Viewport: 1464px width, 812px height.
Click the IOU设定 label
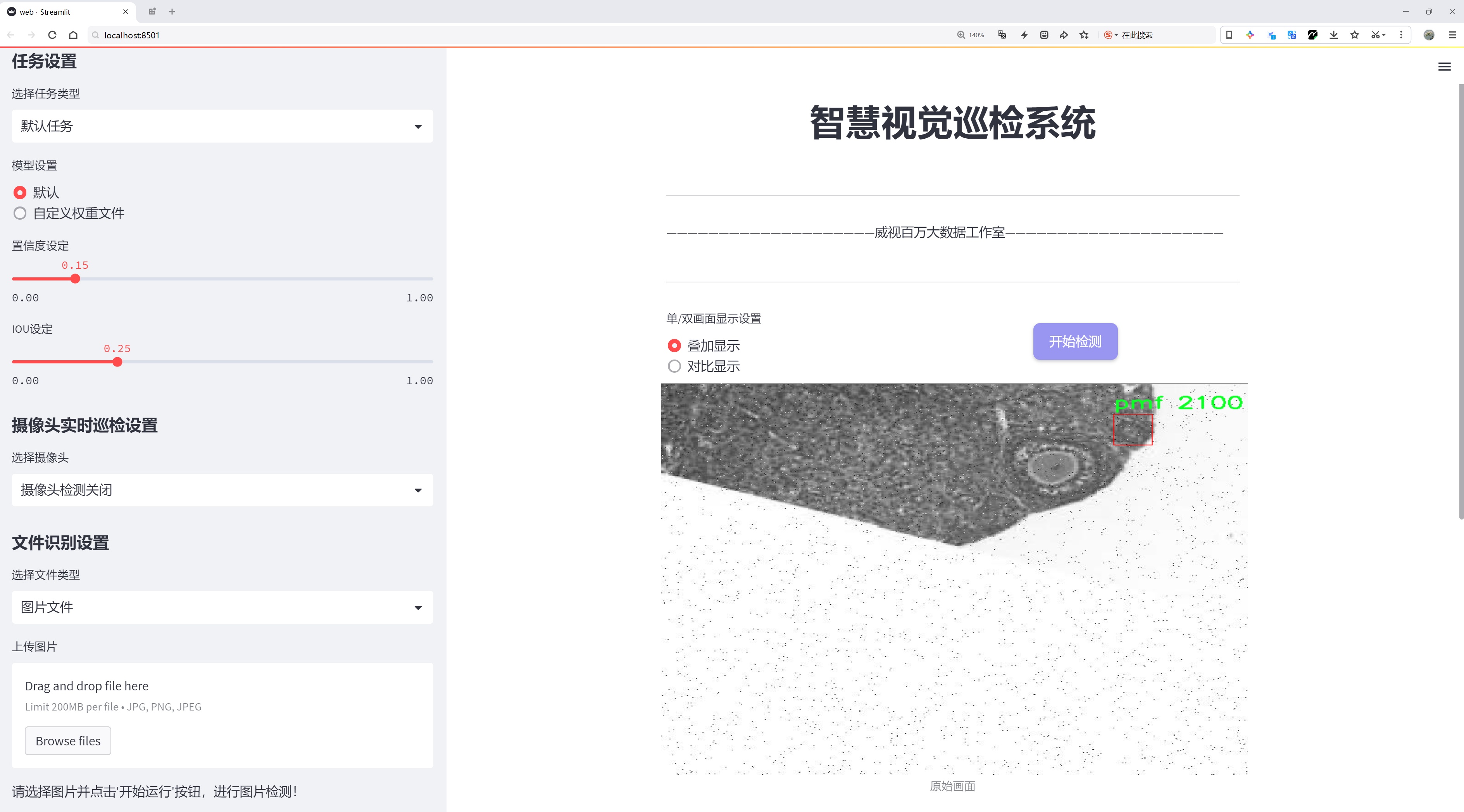click(x=33, y=329)
